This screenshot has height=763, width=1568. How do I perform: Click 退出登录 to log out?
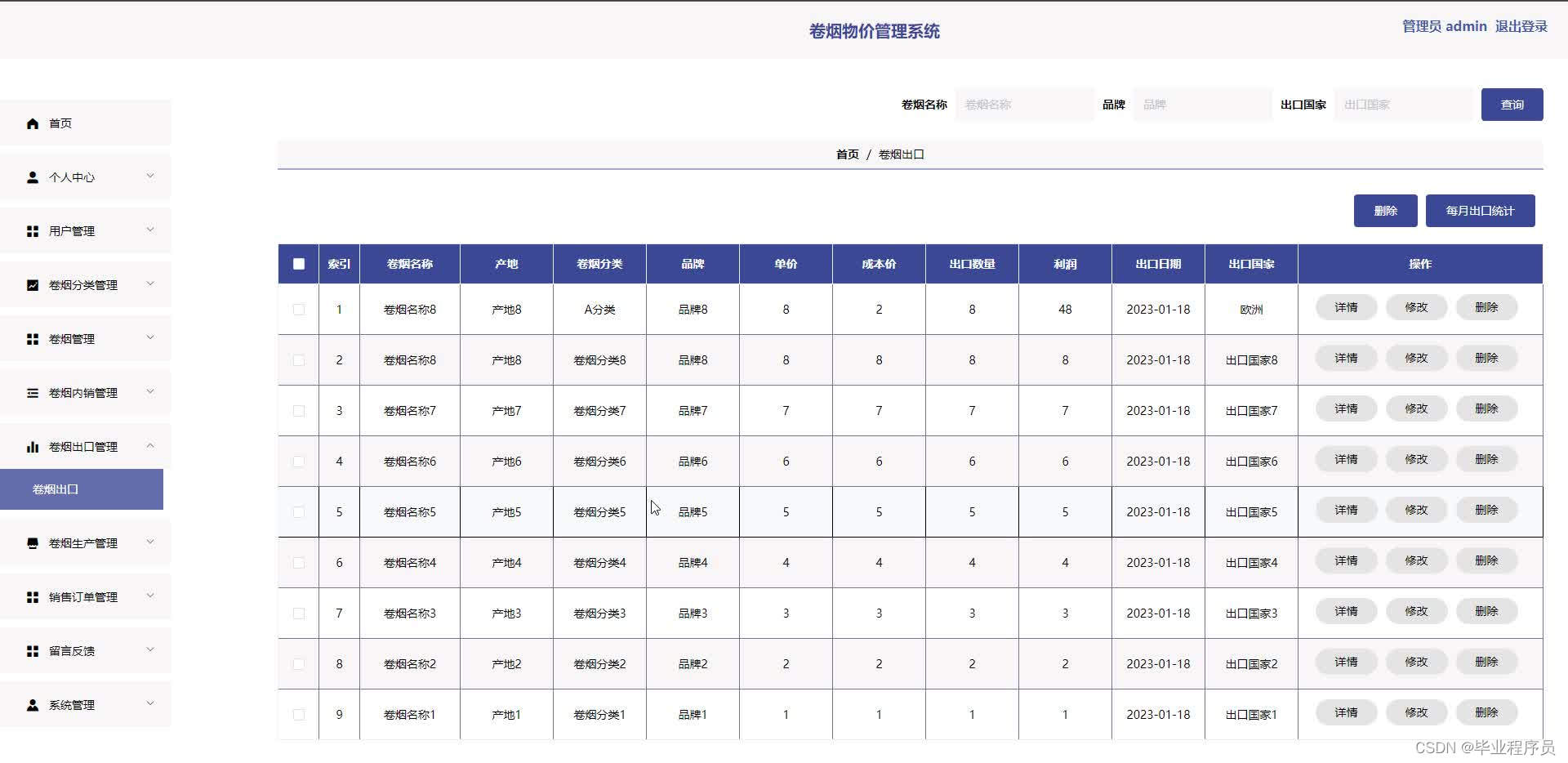pos(1521,26)
